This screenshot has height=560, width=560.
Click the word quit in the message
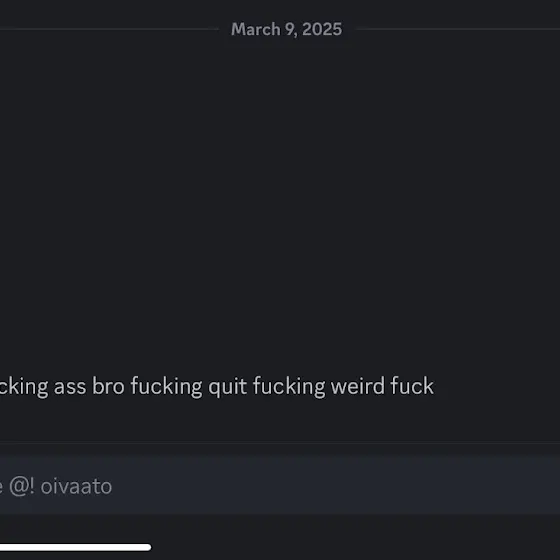228,386
